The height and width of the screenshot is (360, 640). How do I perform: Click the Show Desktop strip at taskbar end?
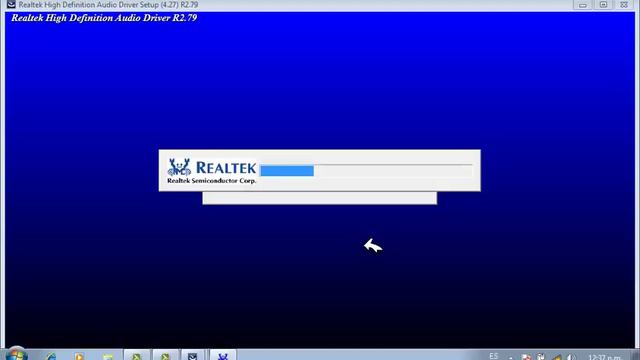click(636, 355)
